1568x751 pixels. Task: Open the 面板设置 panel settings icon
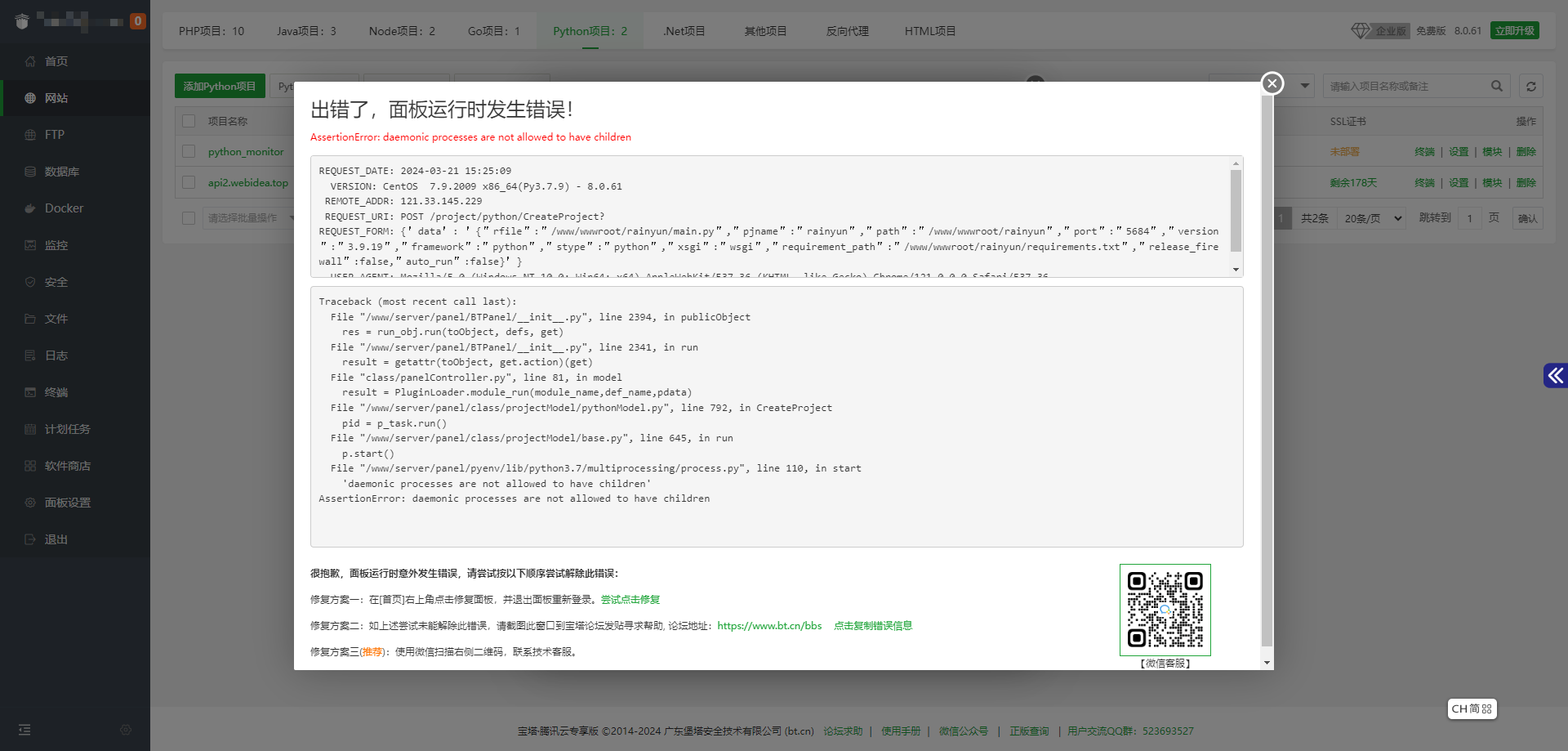tap(30, 503)
